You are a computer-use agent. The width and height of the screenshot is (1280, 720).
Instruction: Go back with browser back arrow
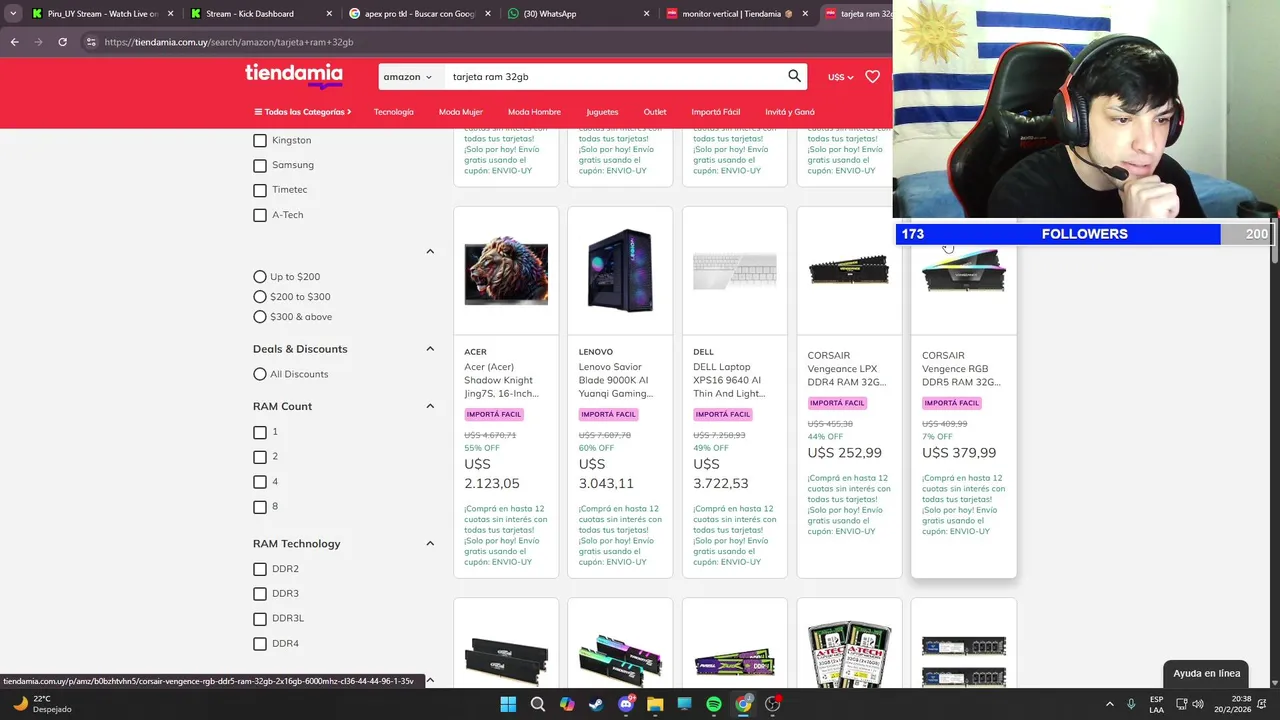pyautogui.click(x=14, y=42)
